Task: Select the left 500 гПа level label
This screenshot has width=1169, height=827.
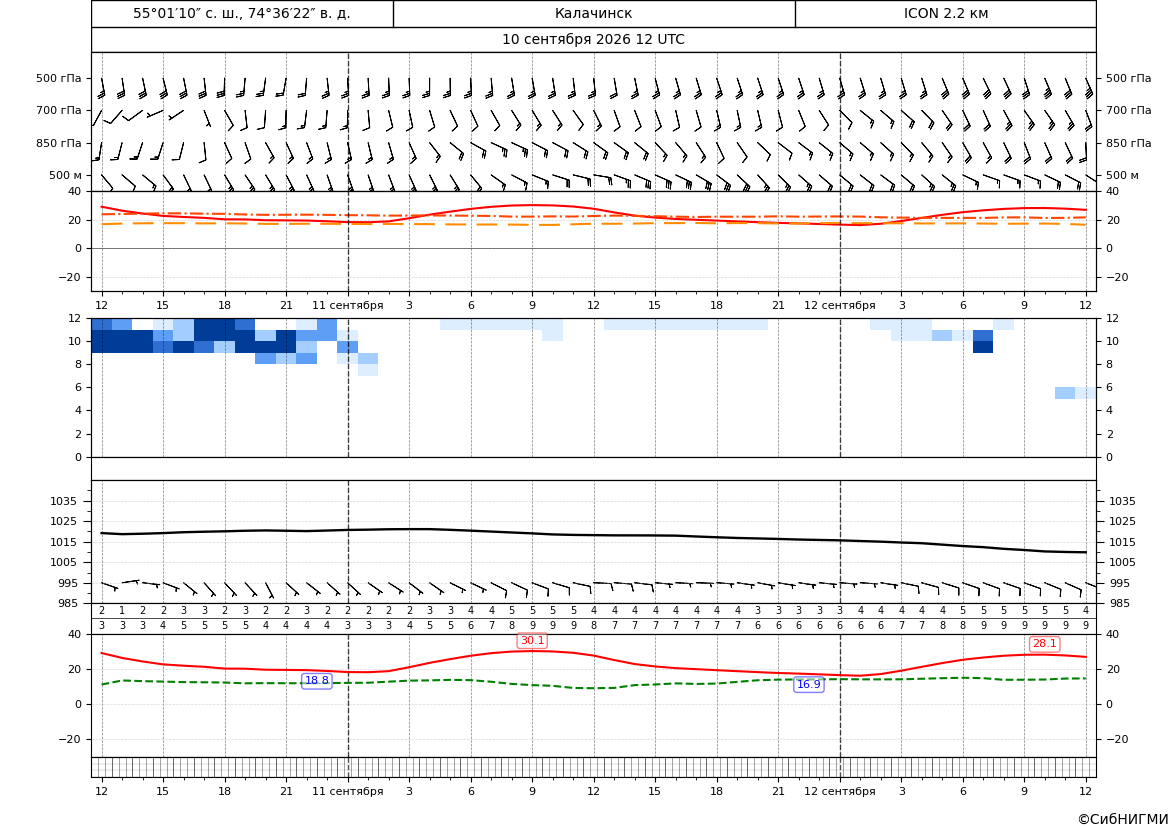Action: (x=59, y=78)
